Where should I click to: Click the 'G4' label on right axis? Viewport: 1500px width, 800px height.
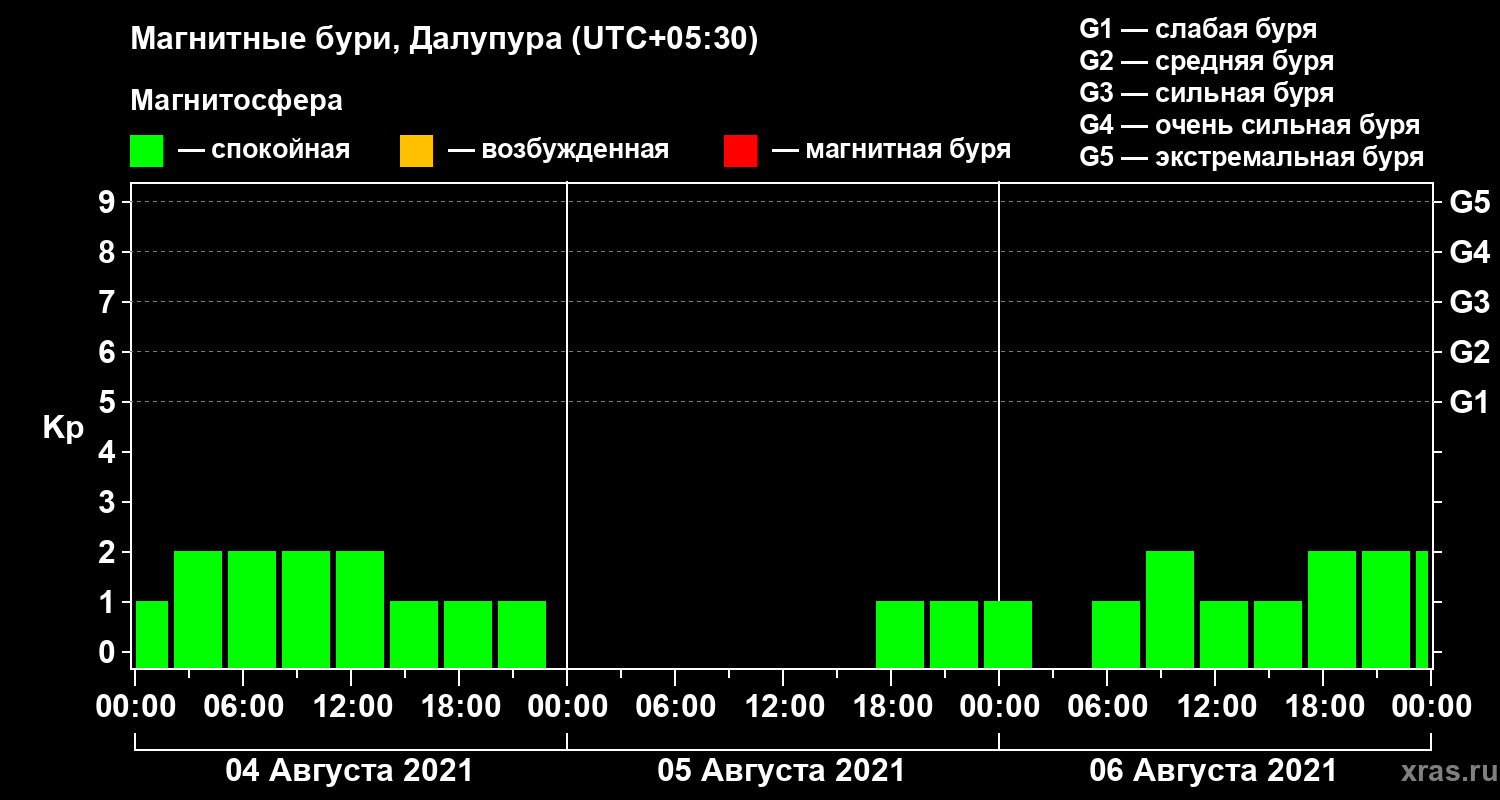1469,253
